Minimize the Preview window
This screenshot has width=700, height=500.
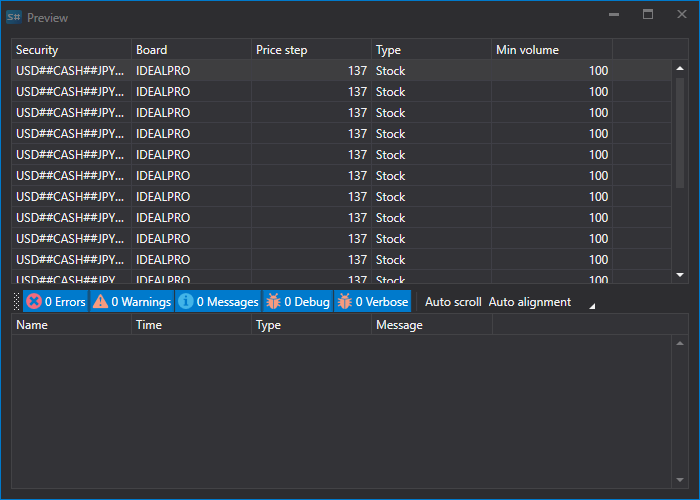tap(614, 14)
